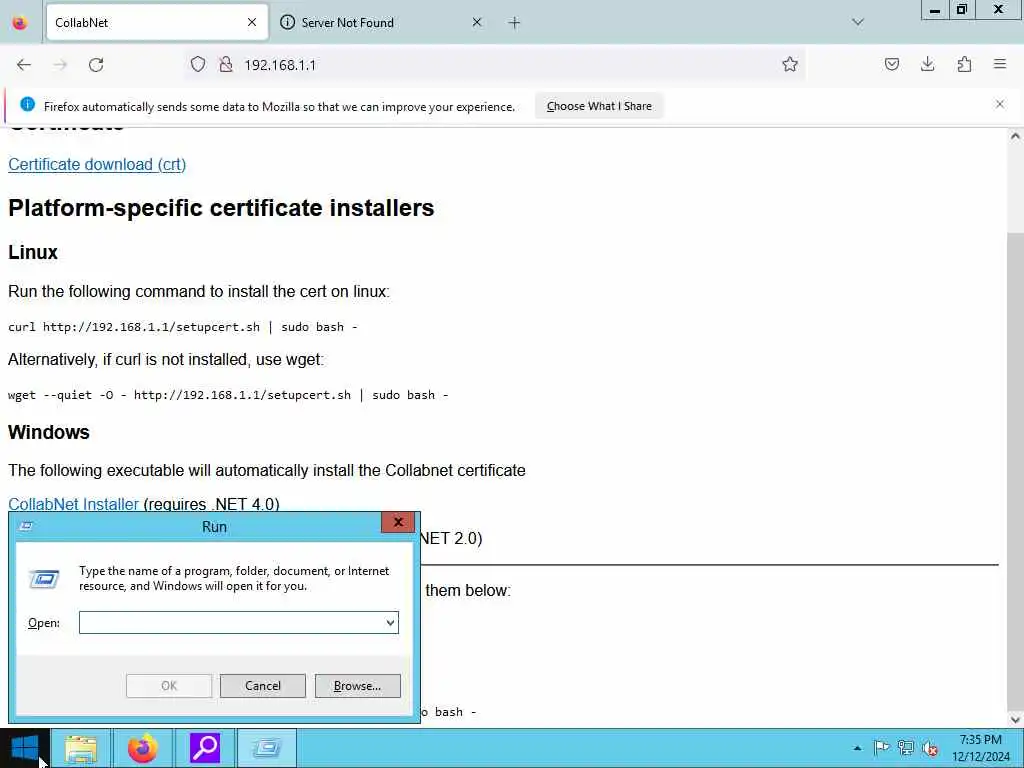
Task: Click the curl setupcert.sh command text
Action: 183,327
